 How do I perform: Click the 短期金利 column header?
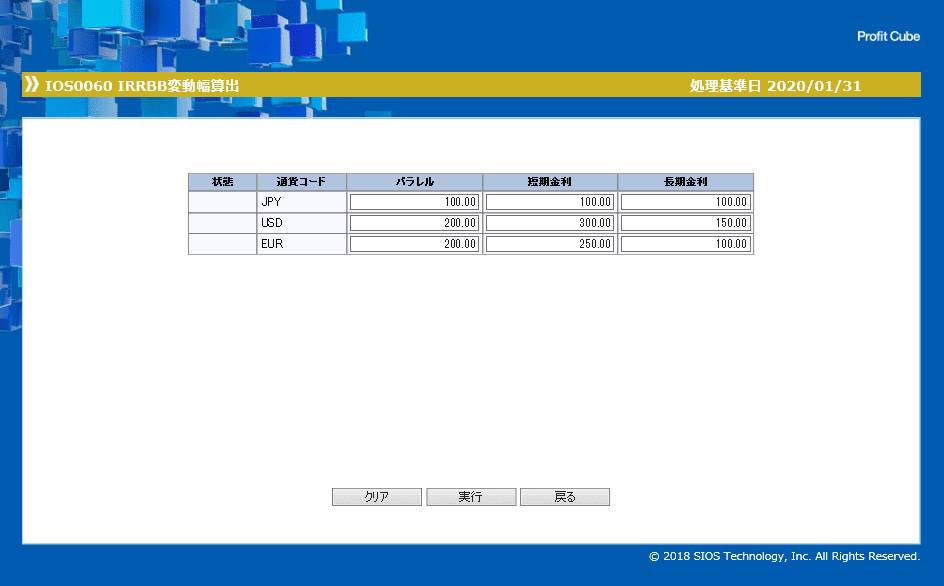550,182
